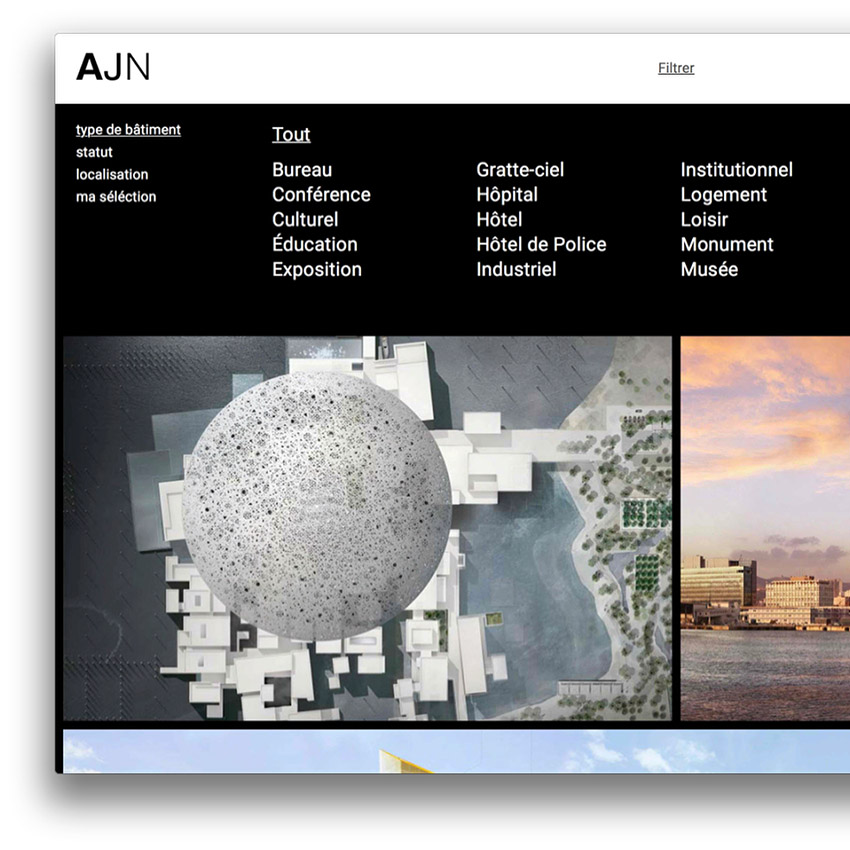Filter projects by Conférence

321,195
